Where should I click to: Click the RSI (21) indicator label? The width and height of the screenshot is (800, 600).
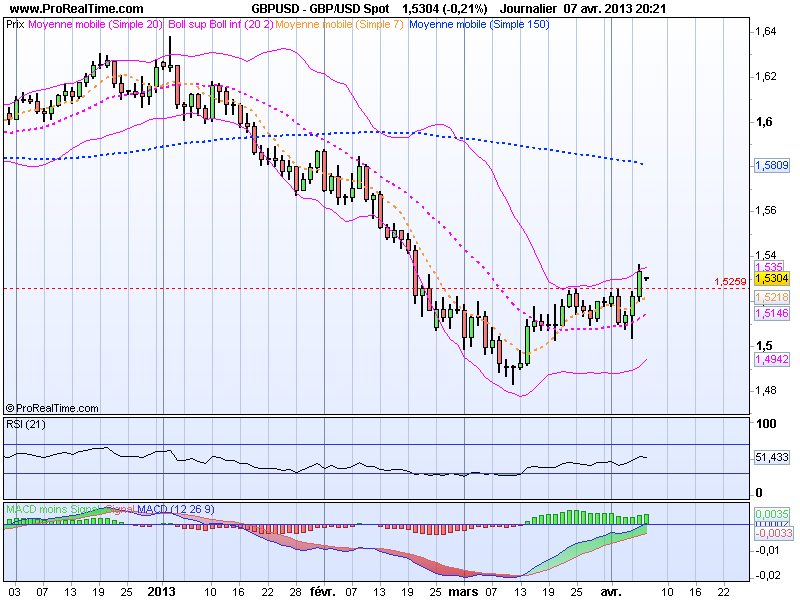[x=25, y=424]
